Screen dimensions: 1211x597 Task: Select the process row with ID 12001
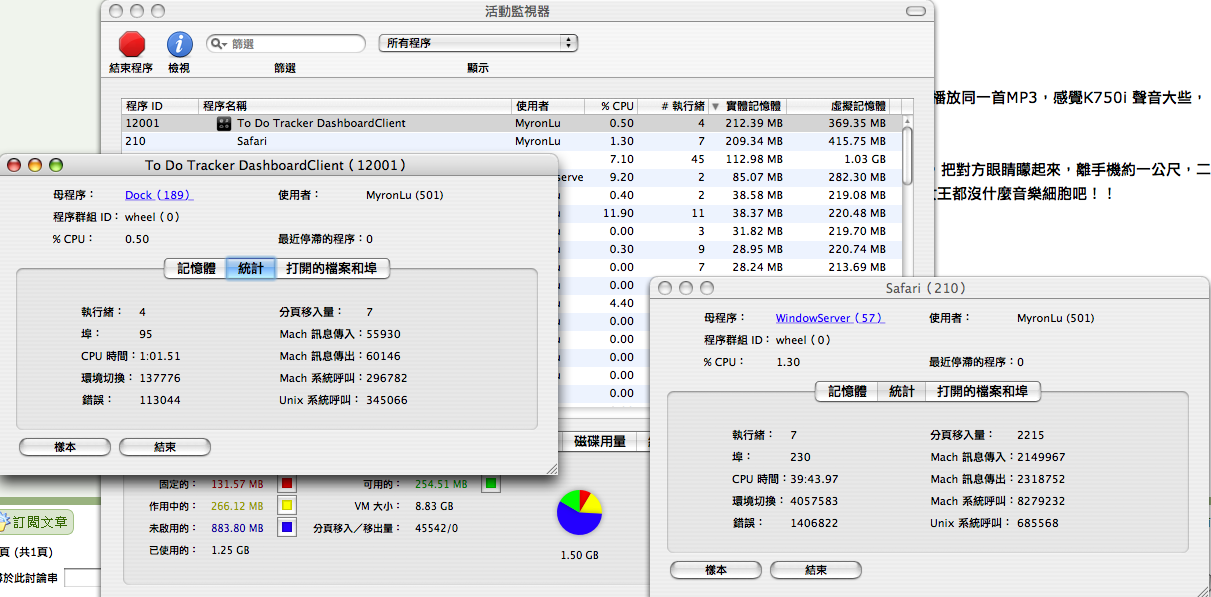pos(512,123)
